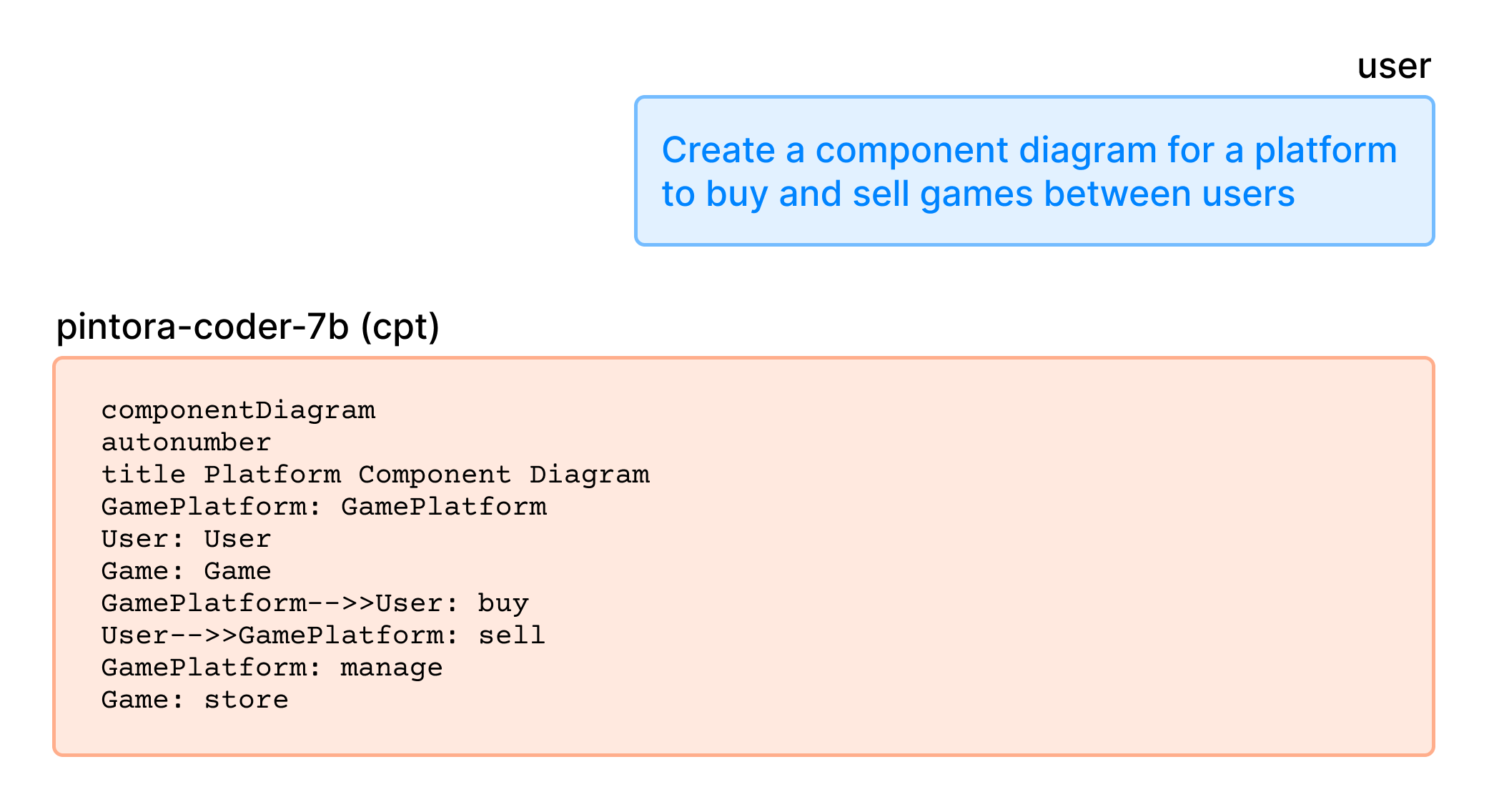
Task: Click the 'Game: store' code line
Action: (194, 700)
